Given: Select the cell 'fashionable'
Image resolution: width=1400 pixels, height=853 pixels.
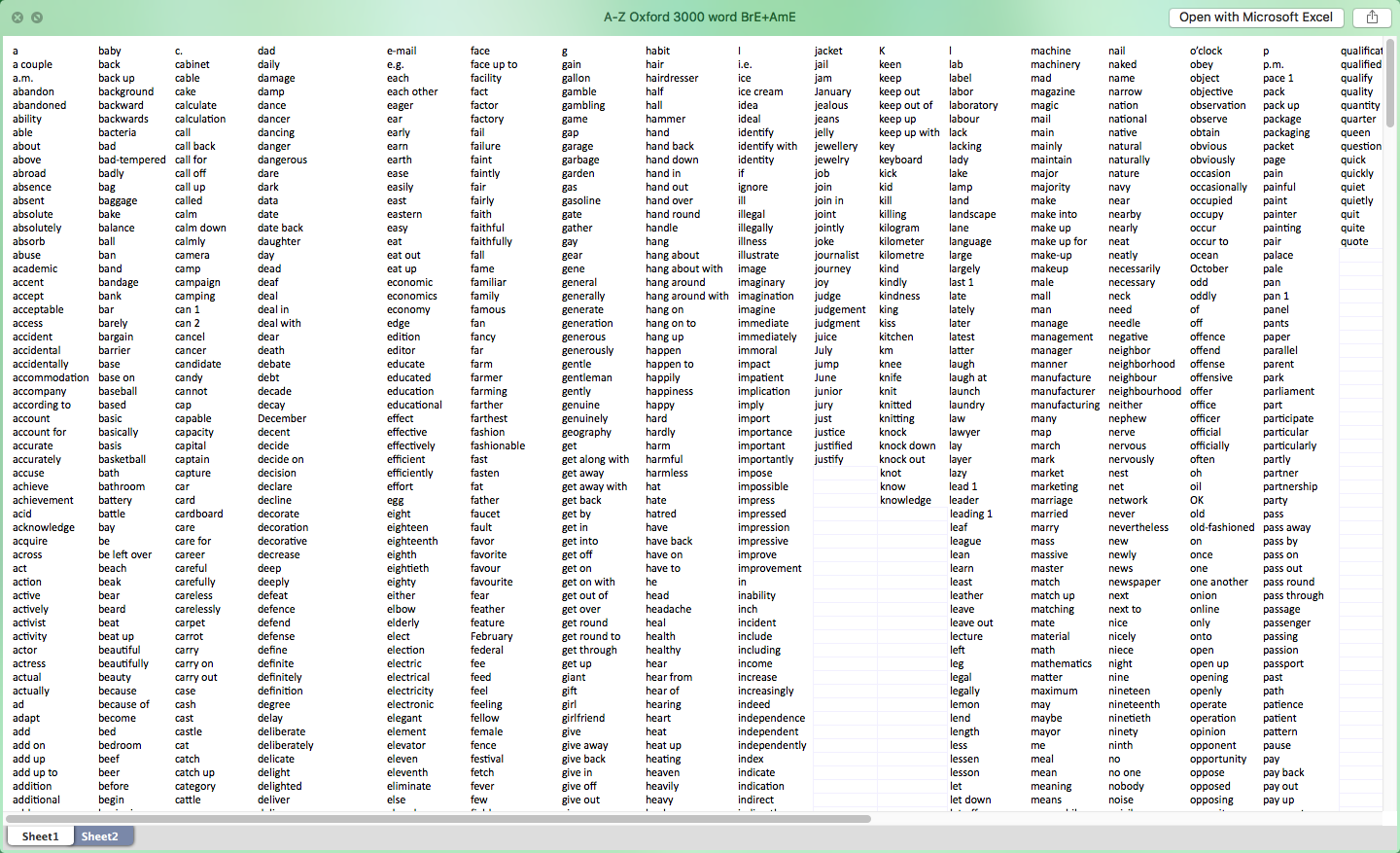Looking at the screenshot, I should [498, 445].
